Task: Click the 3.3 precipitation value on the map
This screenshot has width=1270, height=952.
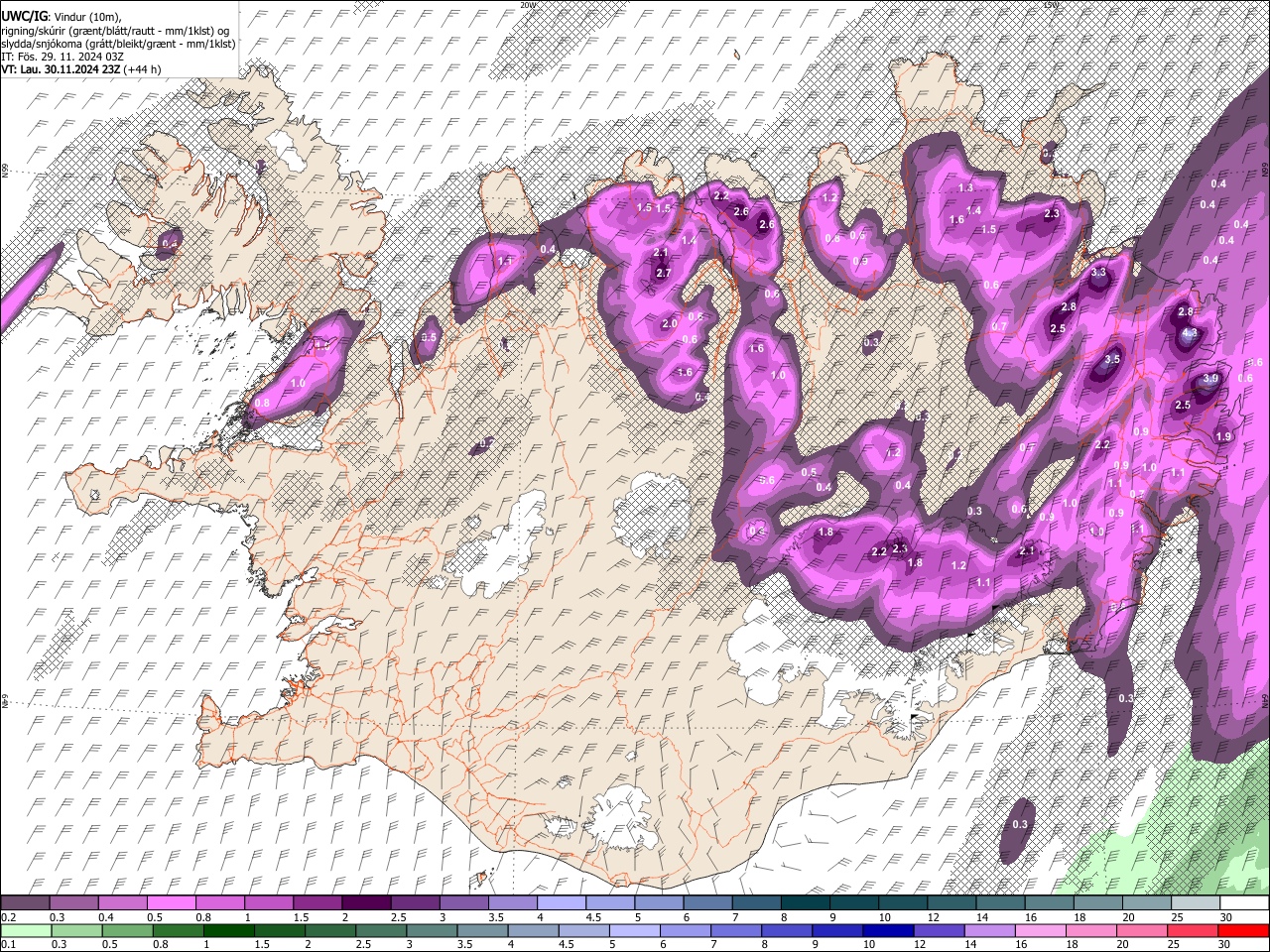Action: pos(1098,272)
